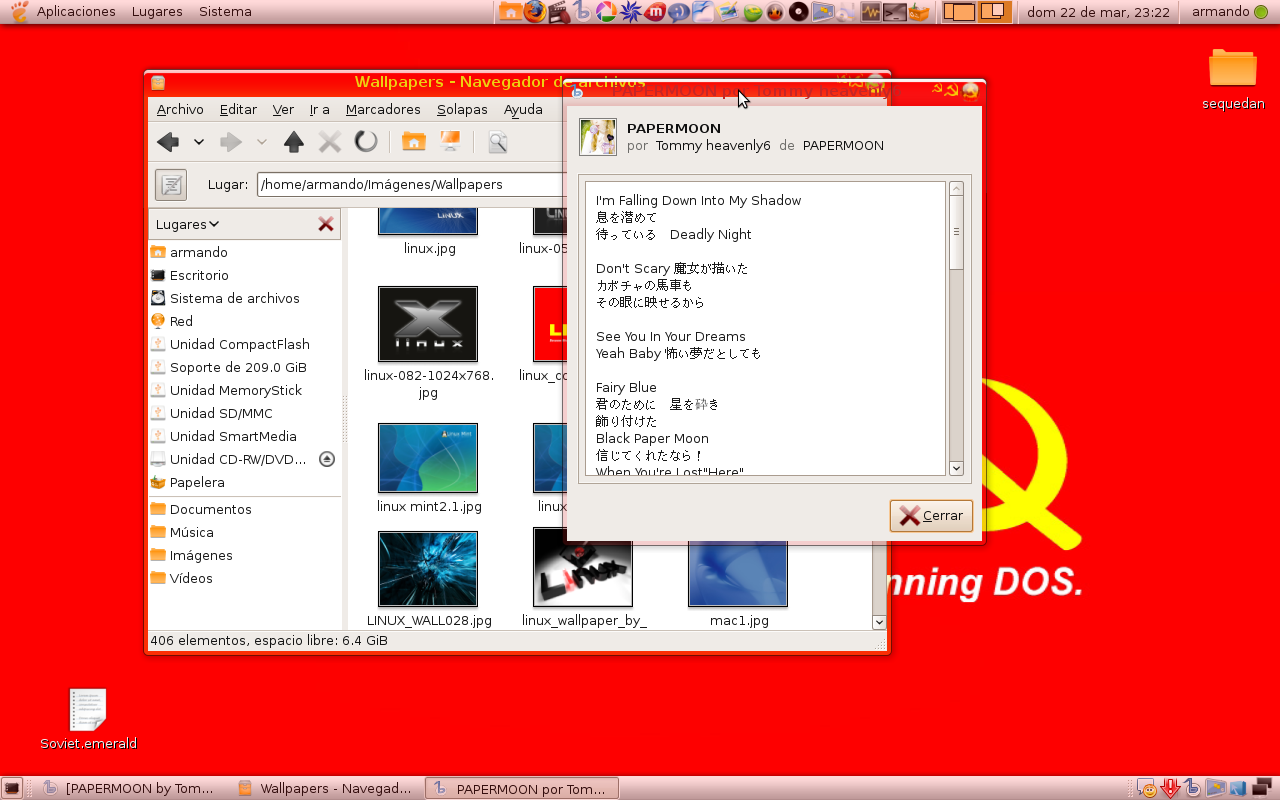Click the lyrics scrollbar handle
The height and width of the screenshot is (800, 1280).
956,232
